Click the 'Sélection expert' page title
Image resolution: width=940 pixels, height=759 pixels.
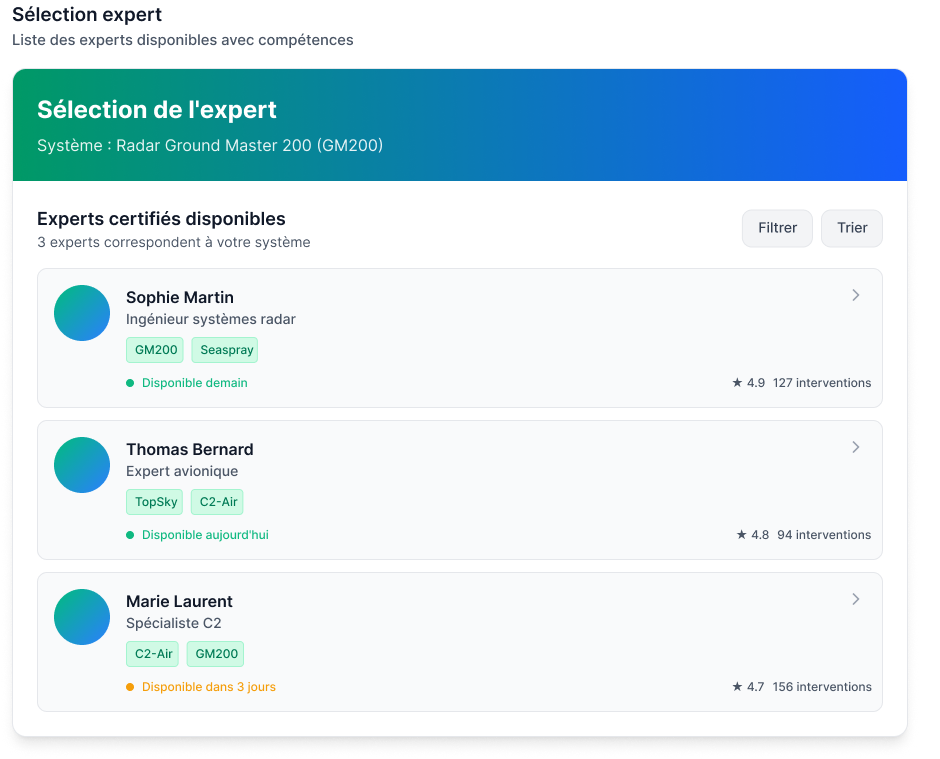click(87, 14)
